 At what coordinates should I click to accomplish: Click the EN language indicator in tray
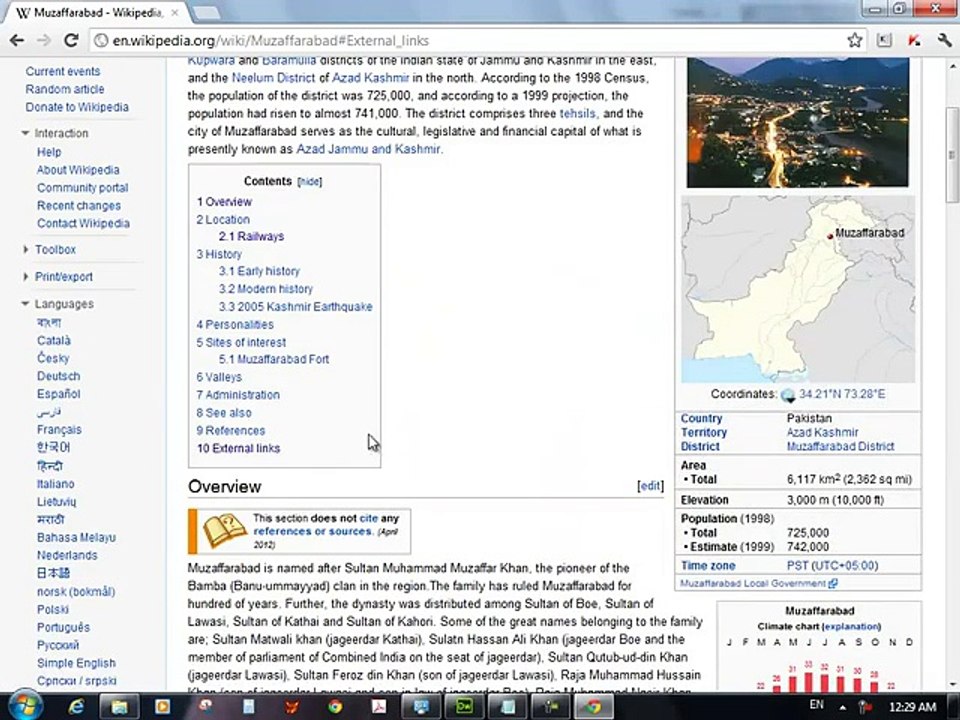click(816, 705)
